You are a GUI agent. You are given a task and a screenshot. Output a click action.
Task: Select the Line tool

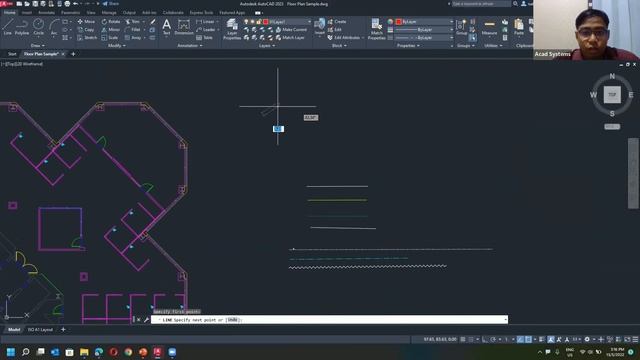8,27
